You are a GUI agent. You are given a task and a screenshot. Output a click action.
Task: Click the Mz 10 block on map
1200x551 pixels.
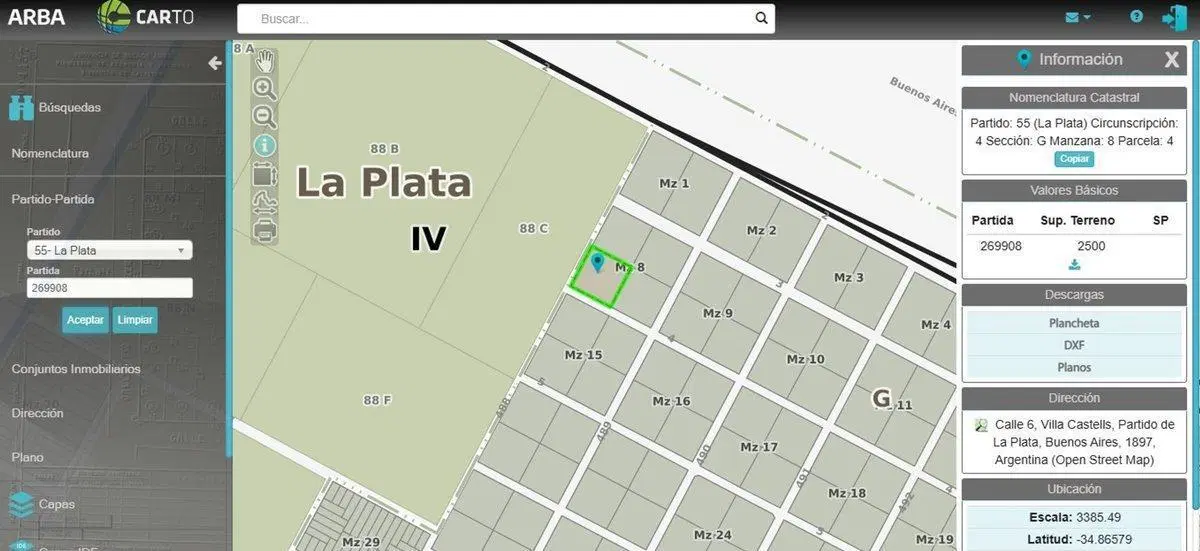pos(805,359)
